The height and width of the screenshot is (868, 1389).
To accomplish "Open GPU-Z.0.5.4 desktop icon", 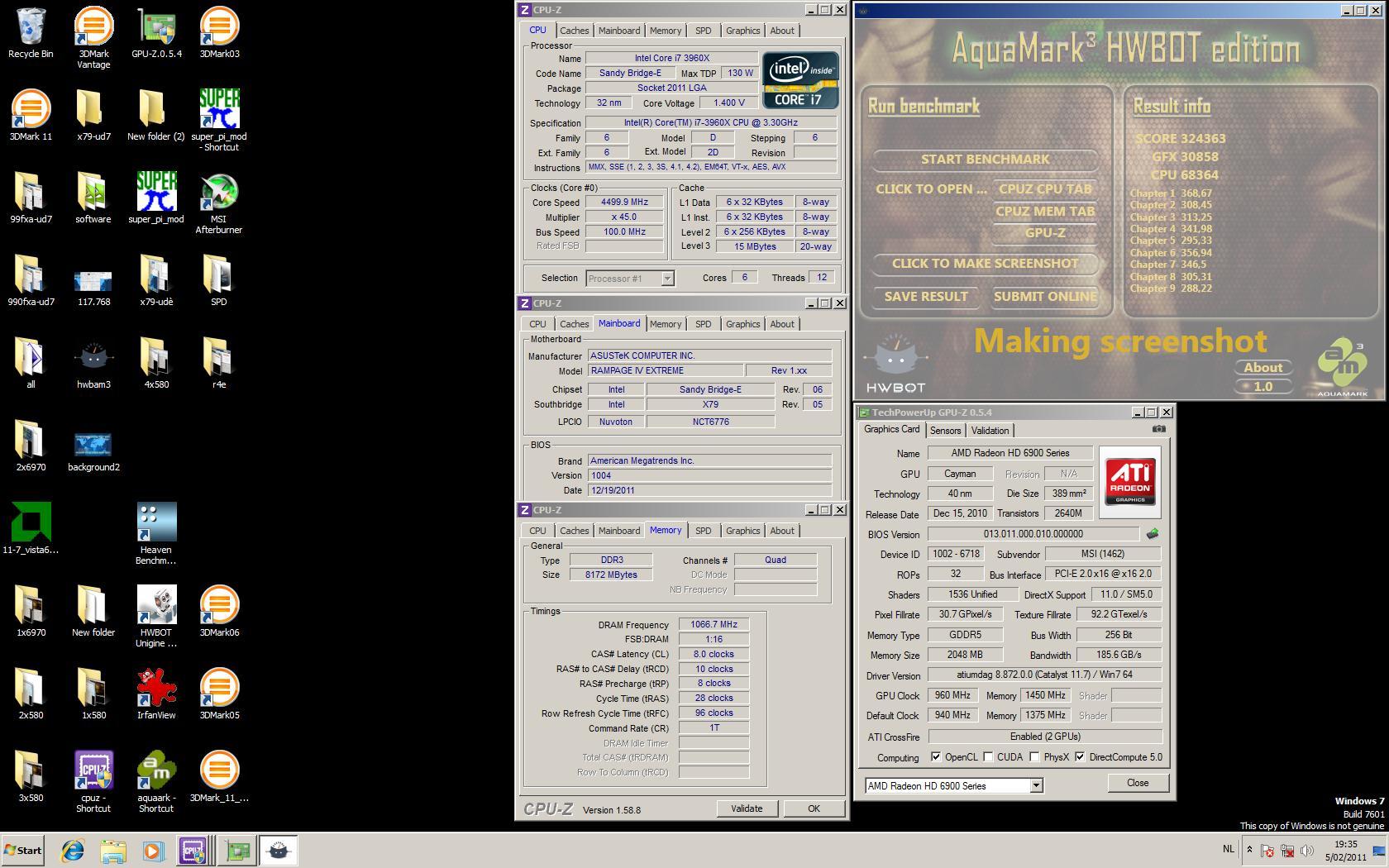I will click(156, 33).
